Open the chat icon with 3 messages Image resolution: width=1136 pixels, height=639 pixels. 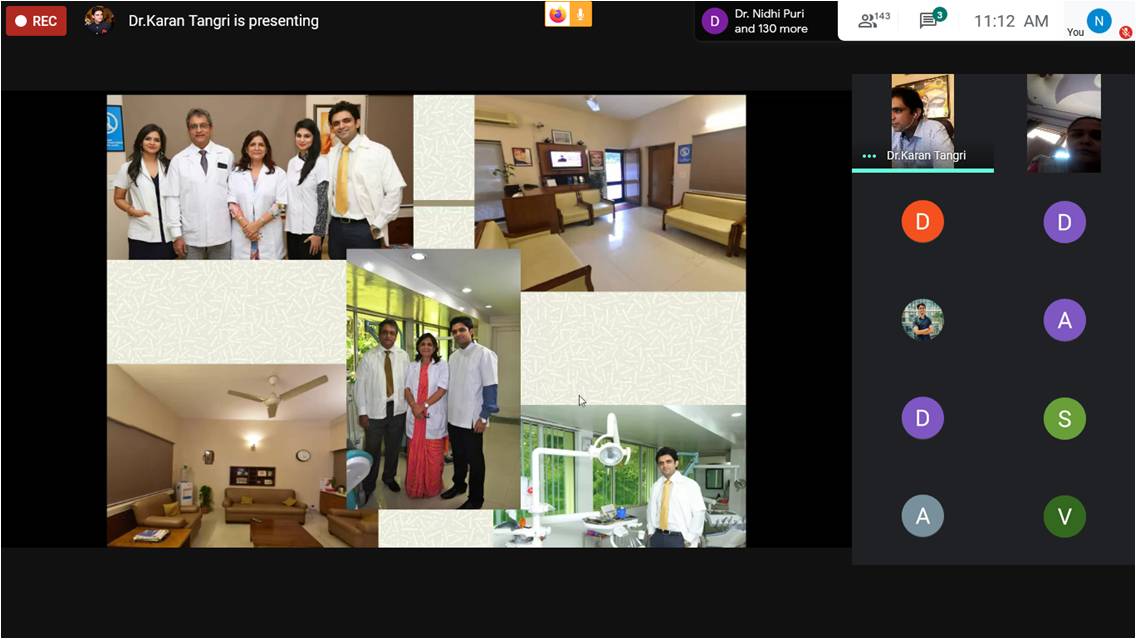pyautogui.click(x=930, y=20)
